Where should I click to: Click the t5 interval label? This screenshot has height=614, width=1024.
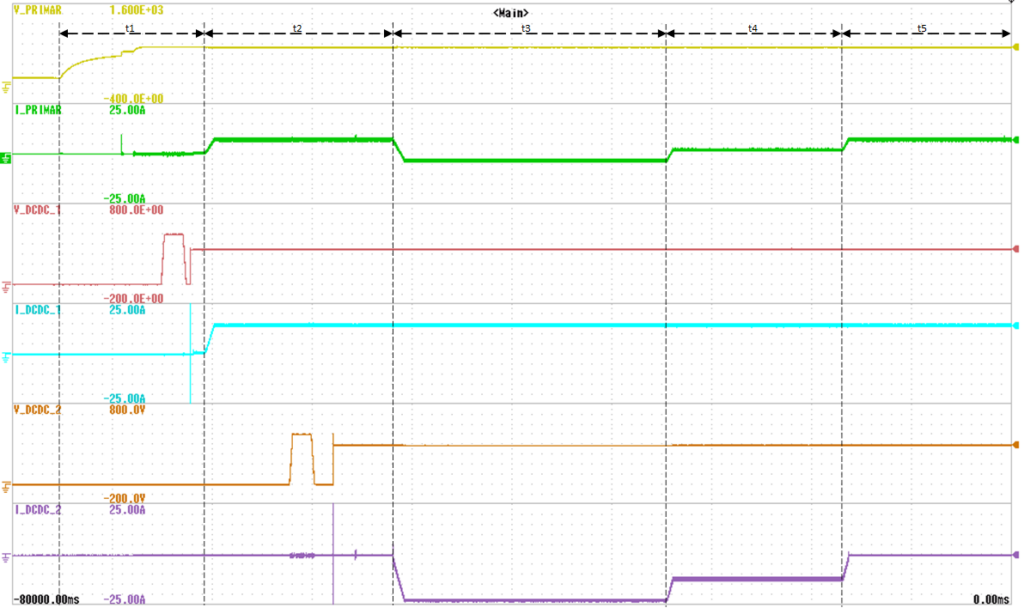coord(921,29)
